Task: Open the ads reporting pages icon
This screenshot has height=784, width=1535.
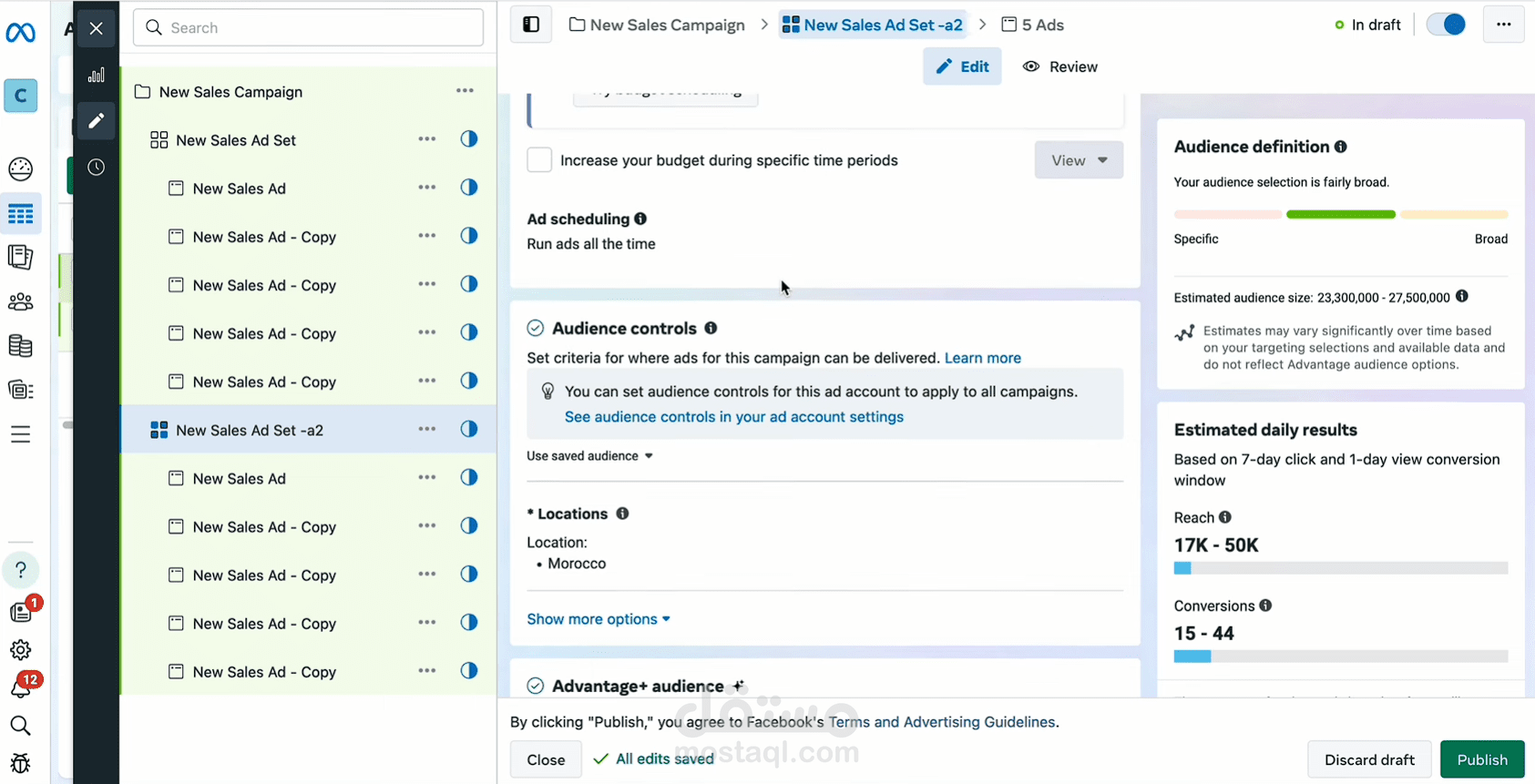Action: (20, 257)
